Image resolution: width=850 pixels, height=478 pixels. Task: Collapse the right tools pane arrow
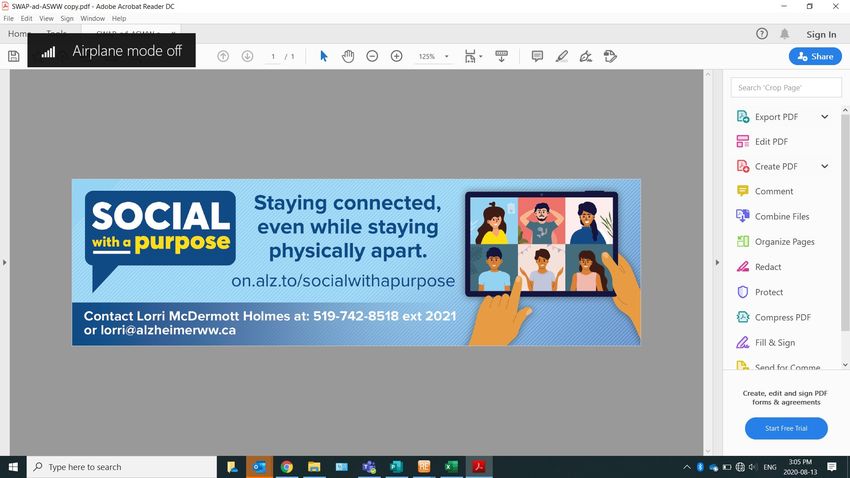pyautogui.click(x=717, y=262)
